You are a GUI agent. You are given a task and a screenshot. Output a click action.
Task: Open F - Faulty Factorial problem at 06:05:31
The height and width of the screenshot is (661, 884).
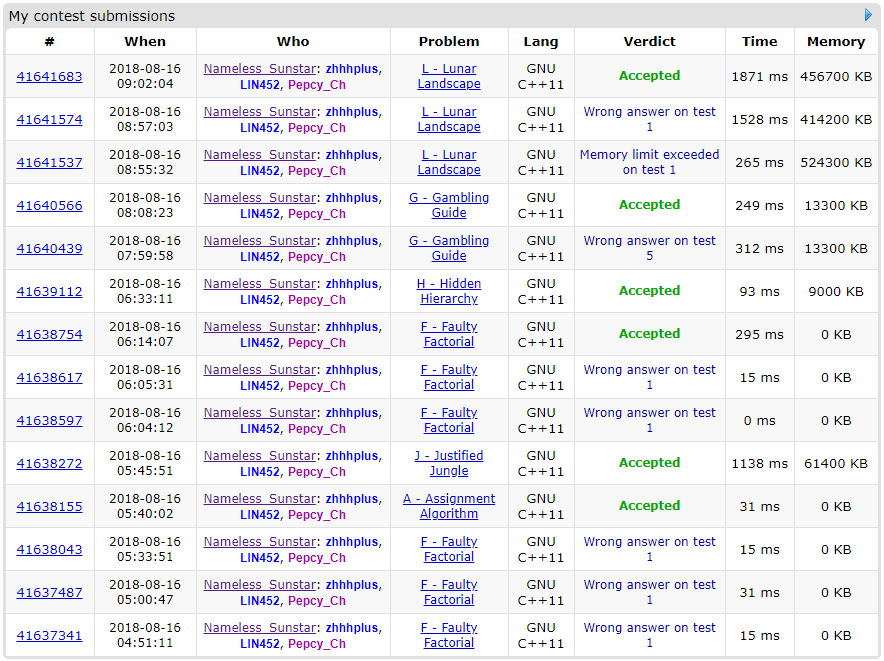pos(449,377)
